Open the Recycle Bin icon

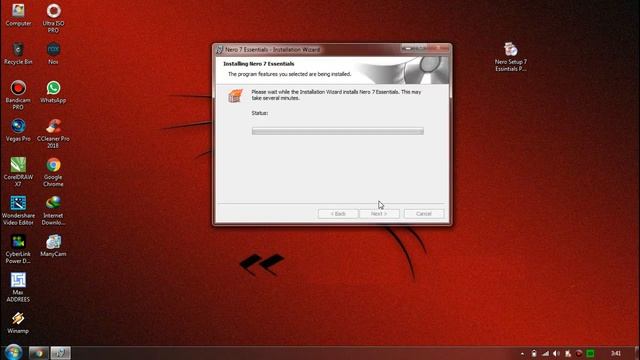click(x=18, y=53)
